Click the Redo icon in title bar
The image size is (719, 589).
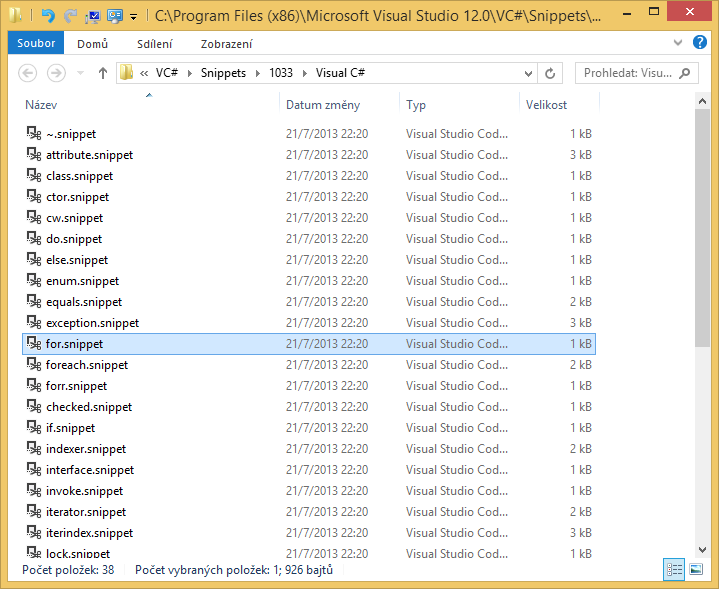pos(70,16)
